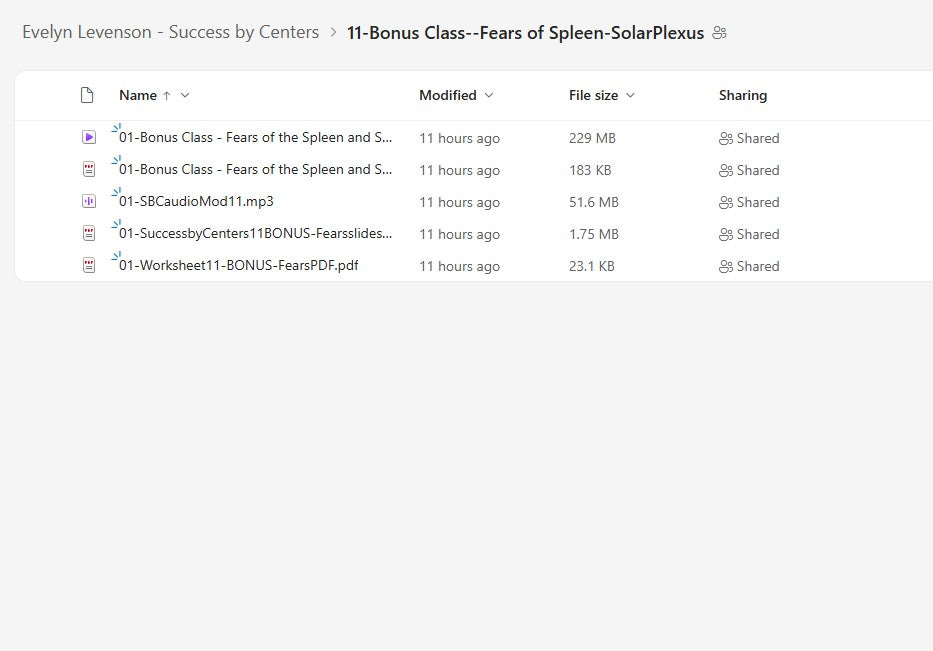Click the audio icon for 01-SBCaudioMod11.mp3

(89, 202)
